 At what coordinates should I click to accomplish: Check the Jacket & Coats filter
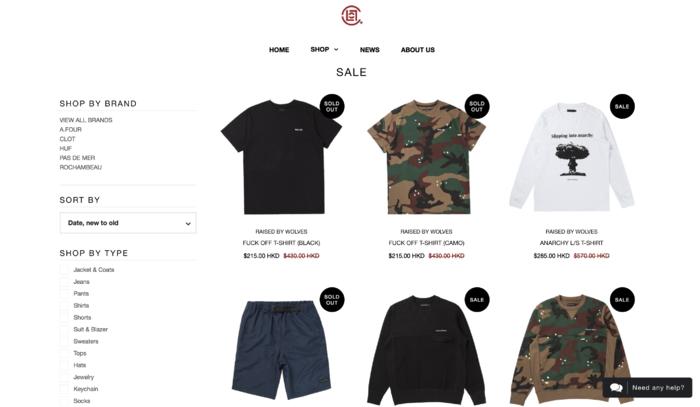[x=64, y=270]
